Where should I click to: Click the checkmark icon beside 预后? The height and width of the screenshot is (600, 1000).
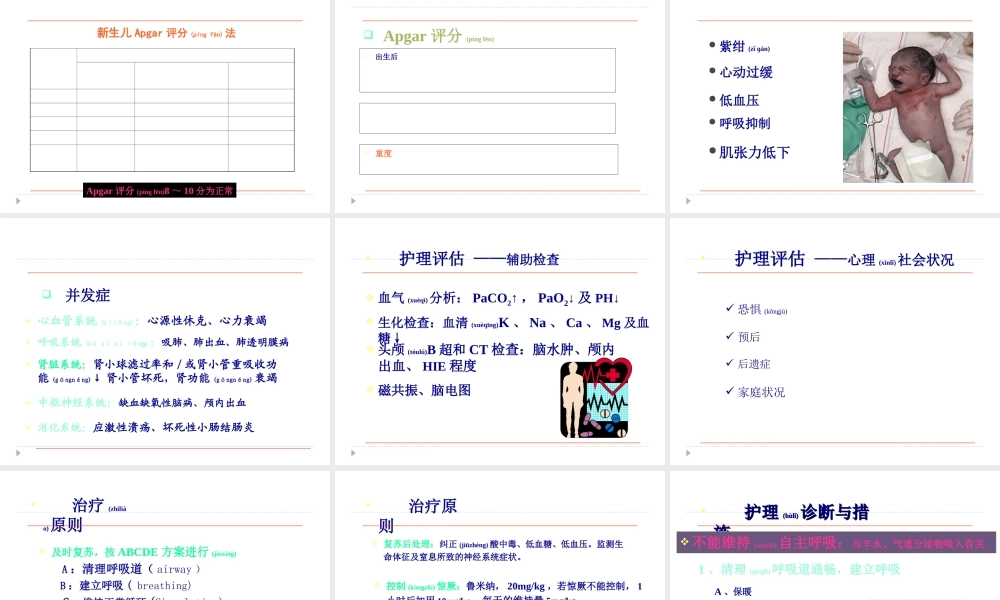(x=731, y=337)
